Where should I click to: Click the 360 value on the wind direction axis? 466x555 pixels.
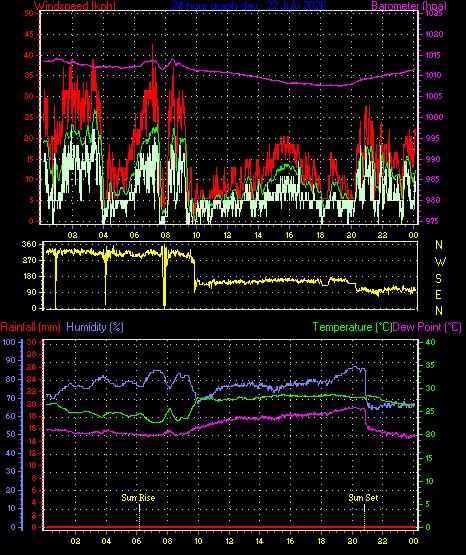point(29,244)
